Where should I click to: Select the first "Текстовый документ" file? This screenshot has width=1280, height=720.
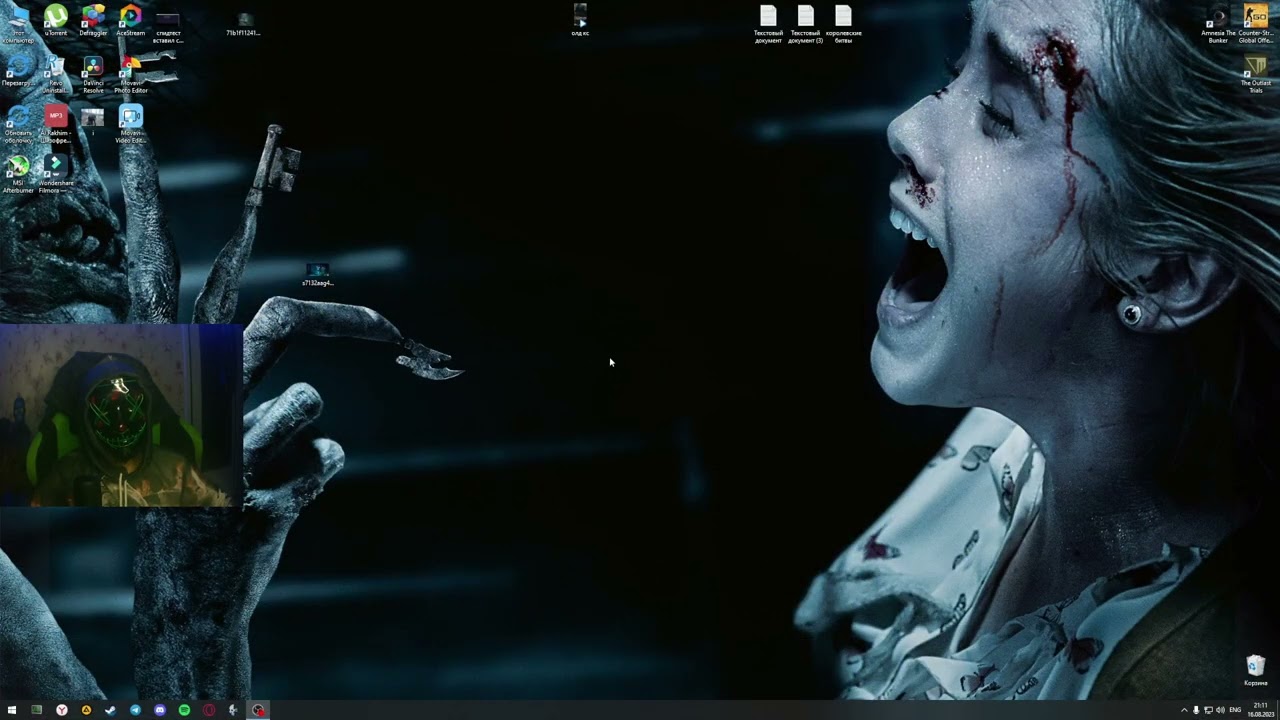click(768, 25)
